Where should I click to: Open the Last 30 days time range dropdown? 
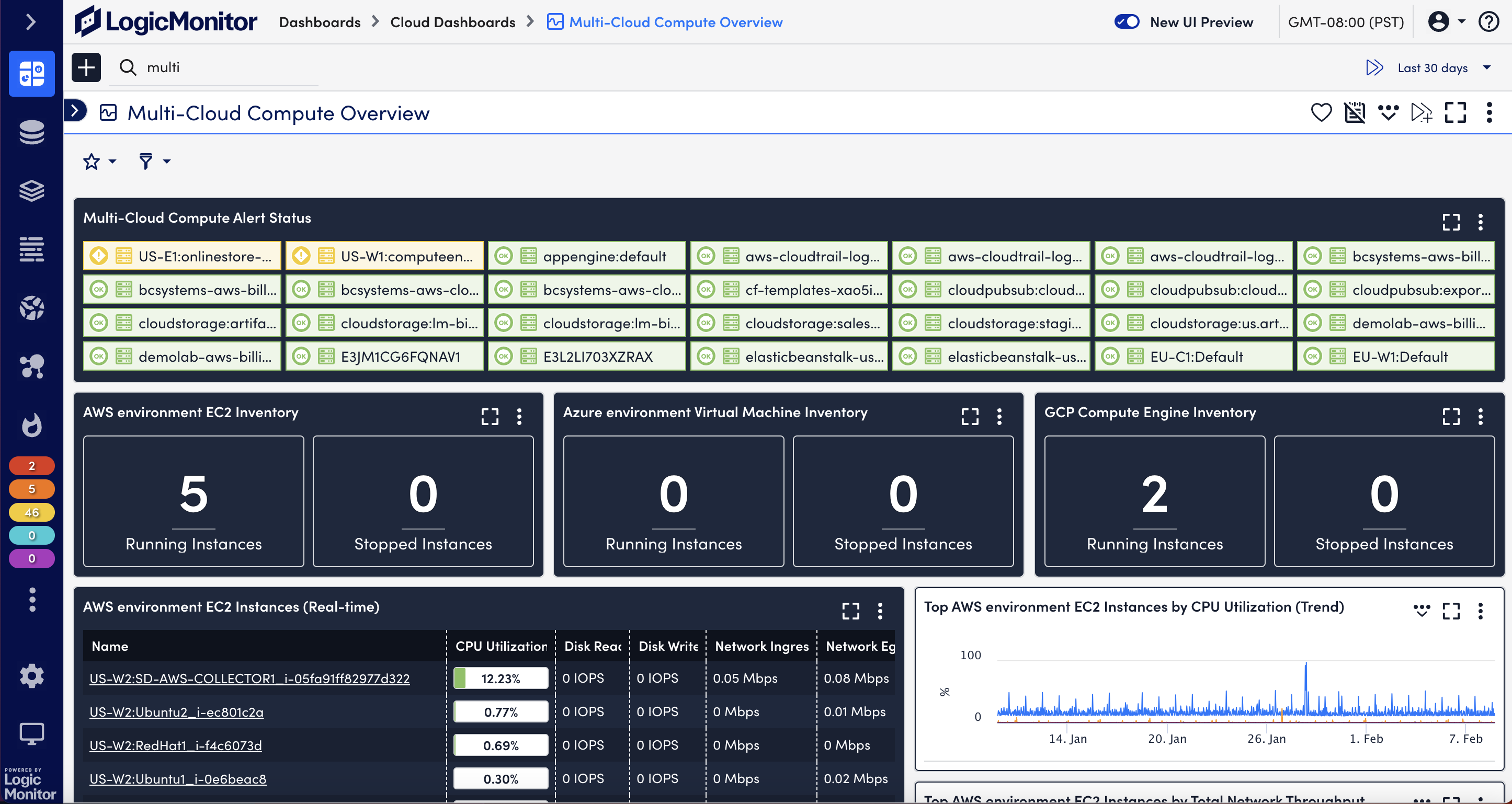pyautogui.click(x=1432, y=67)
